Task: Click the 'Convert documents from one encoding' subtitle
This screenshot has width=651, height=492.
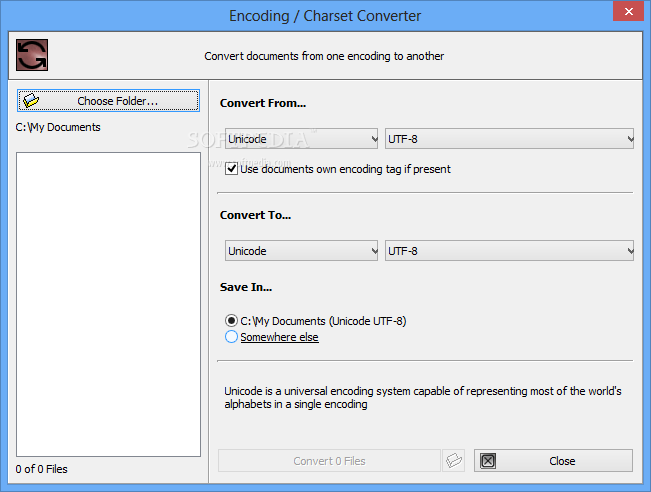Action: [324, 56]
